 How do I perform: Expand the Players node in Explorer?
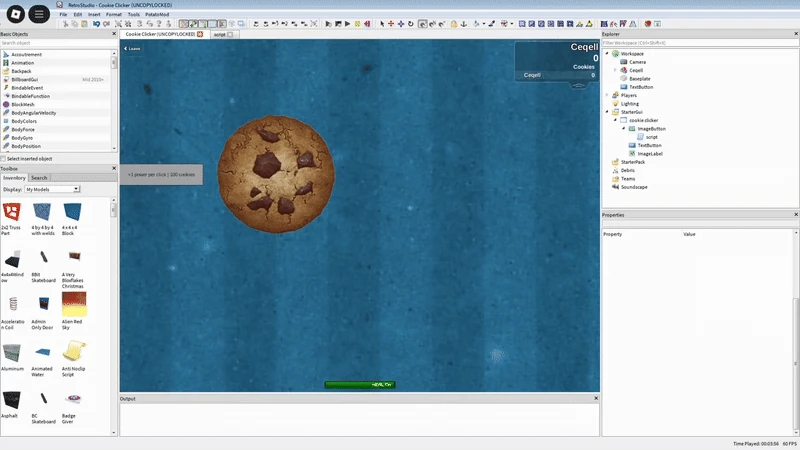pyautogui.click(x=607, y=95)
